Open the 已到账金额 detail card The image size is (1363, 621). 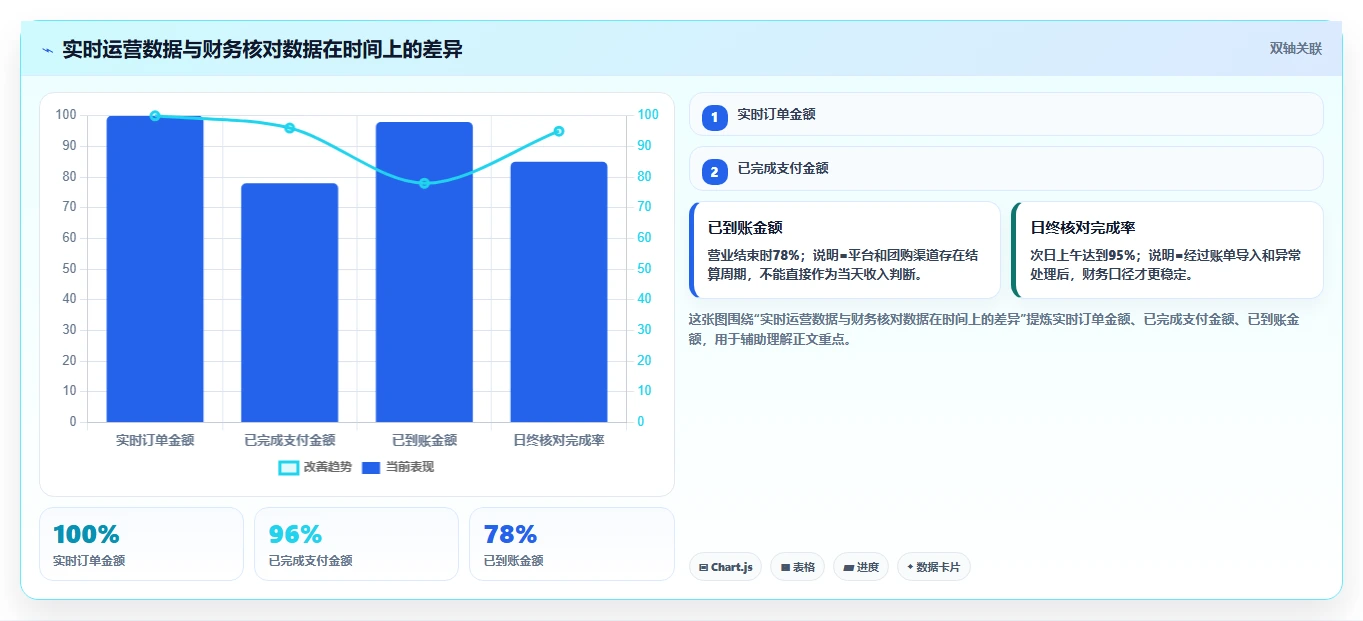845,250
